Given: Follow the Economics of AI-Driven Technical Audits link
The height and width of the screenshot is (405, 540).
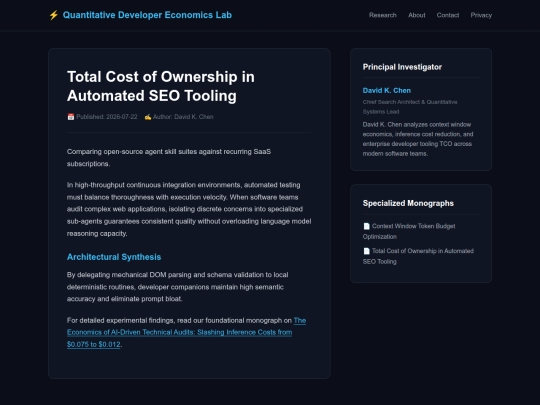Looking at the screenshot, I should pos(179,332).
